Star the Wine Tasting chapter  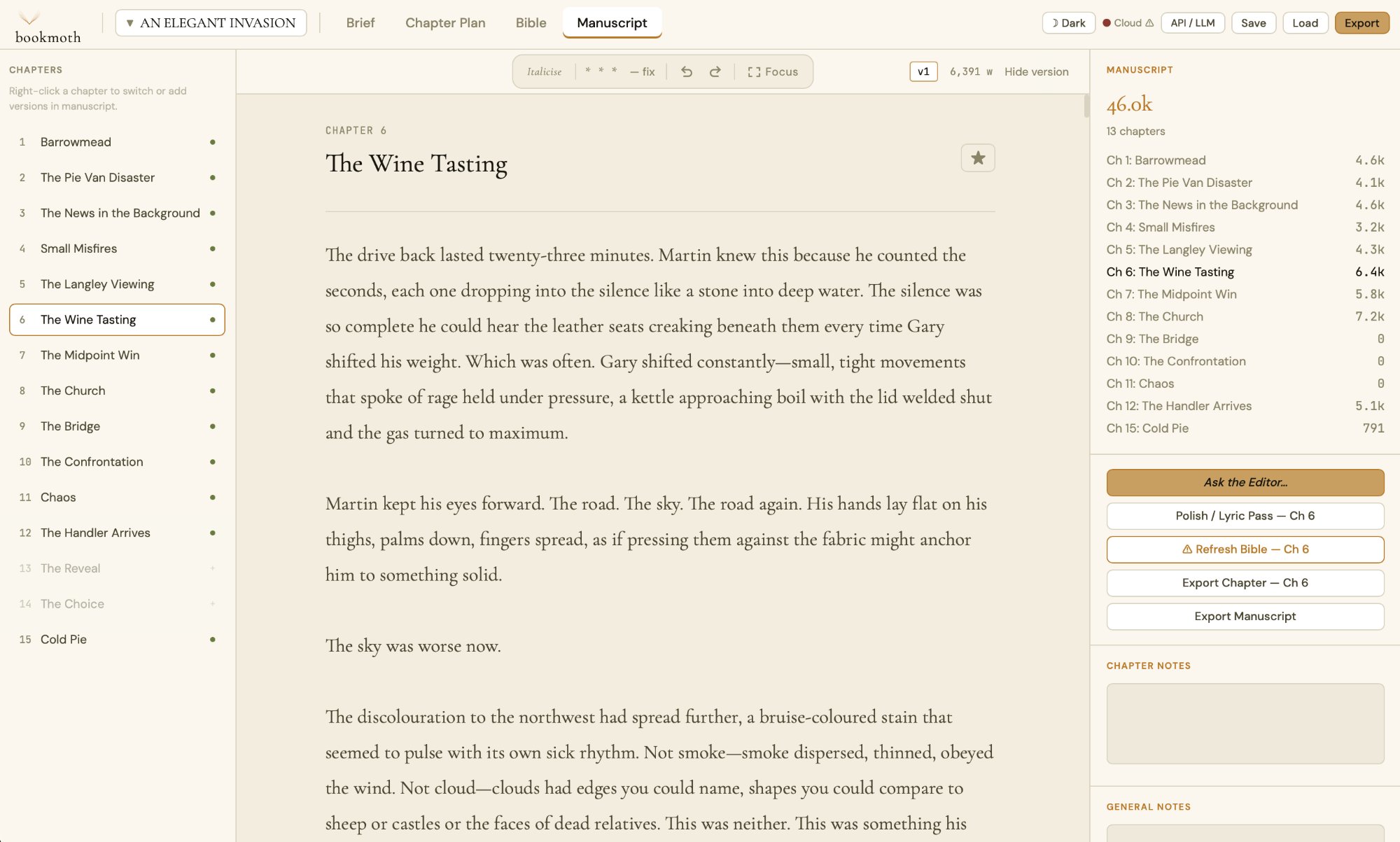[x=978, y=157]
